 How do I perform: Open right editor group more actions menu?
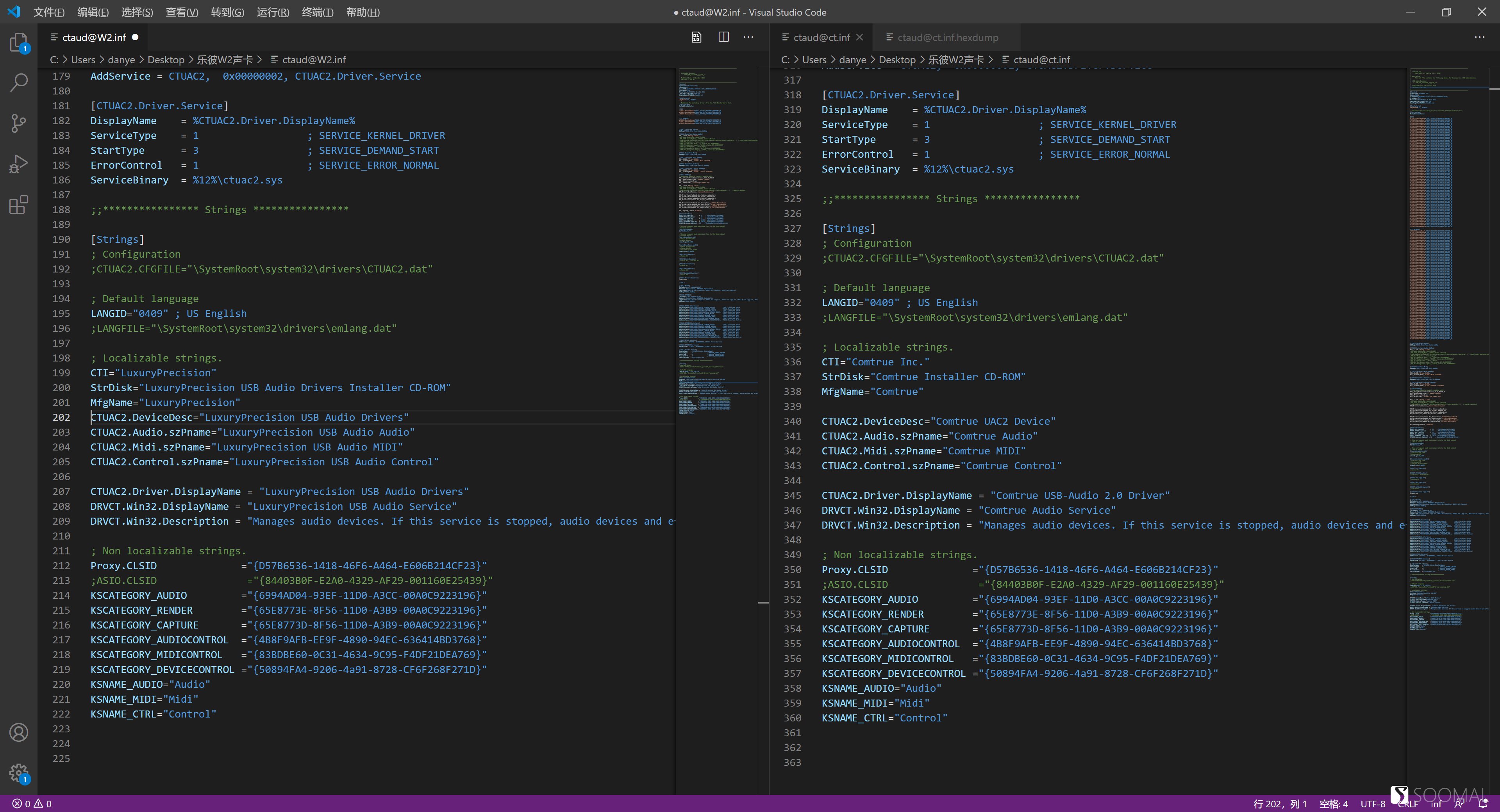point(1479,37)
